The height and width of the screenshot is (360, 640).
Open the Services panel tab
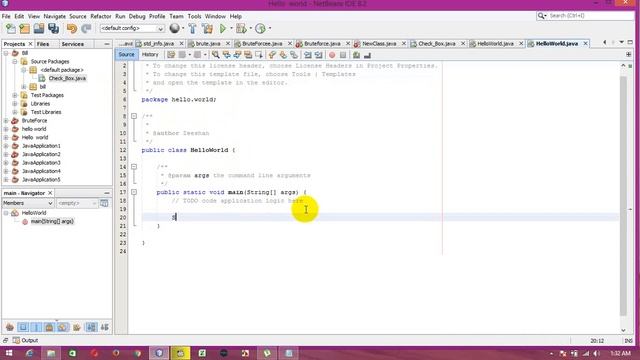(x=73, y=44)
